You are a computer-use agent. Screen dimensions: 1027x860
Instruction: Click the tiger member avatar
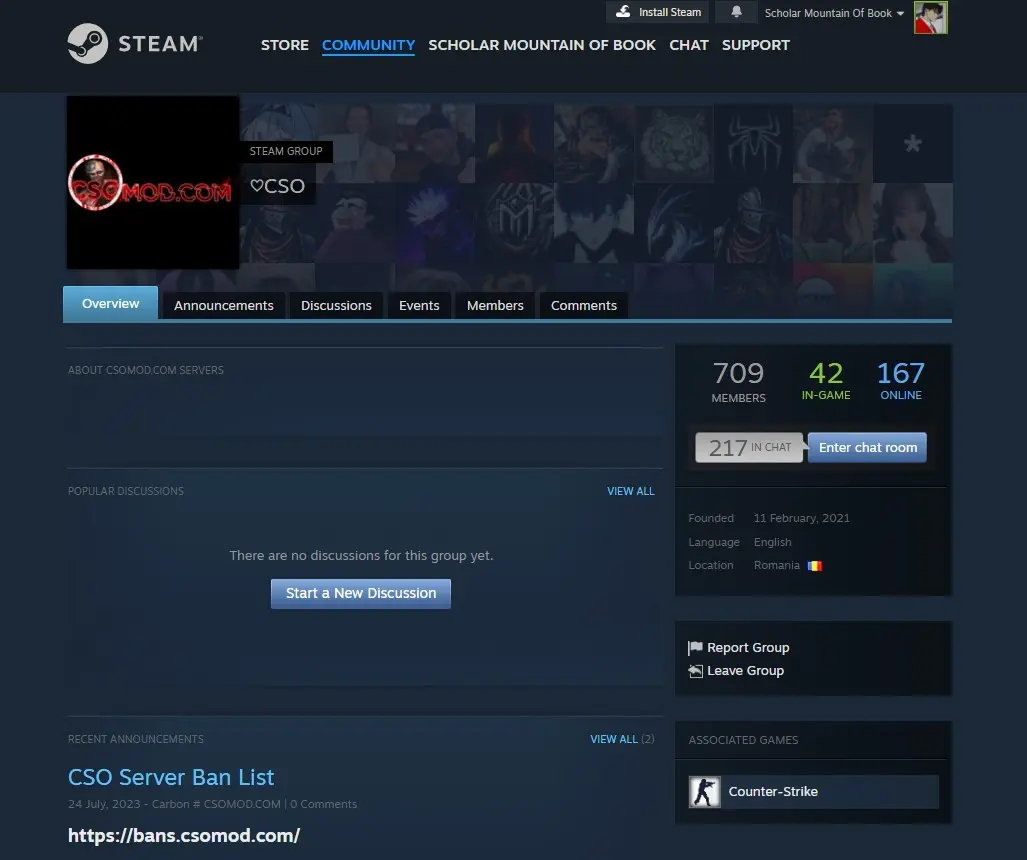coord(674,143)
